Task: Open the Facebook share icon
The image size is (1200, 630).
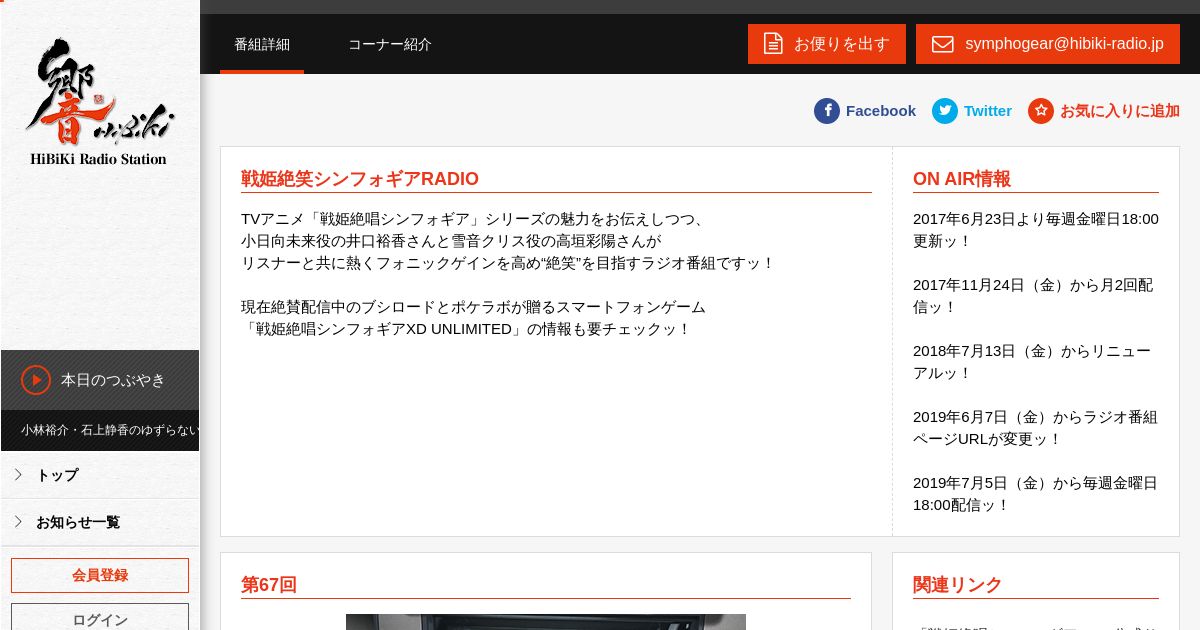Action: (827, 111)
